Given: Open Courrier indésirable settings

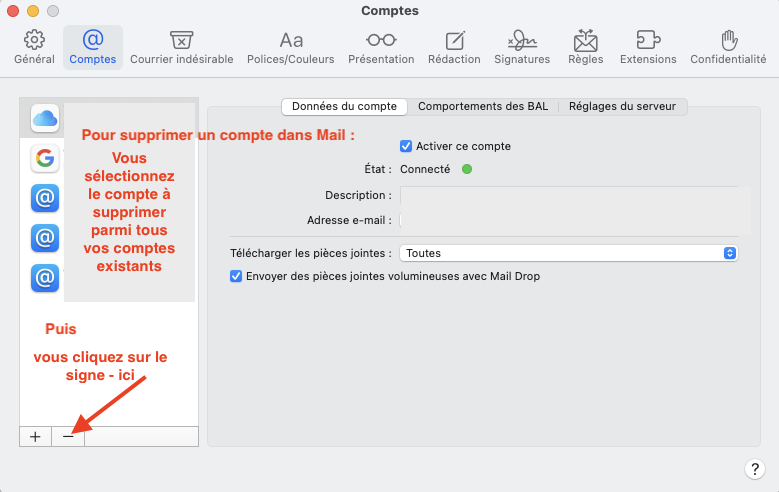Looking at the screenshot, I should point(181,47).
